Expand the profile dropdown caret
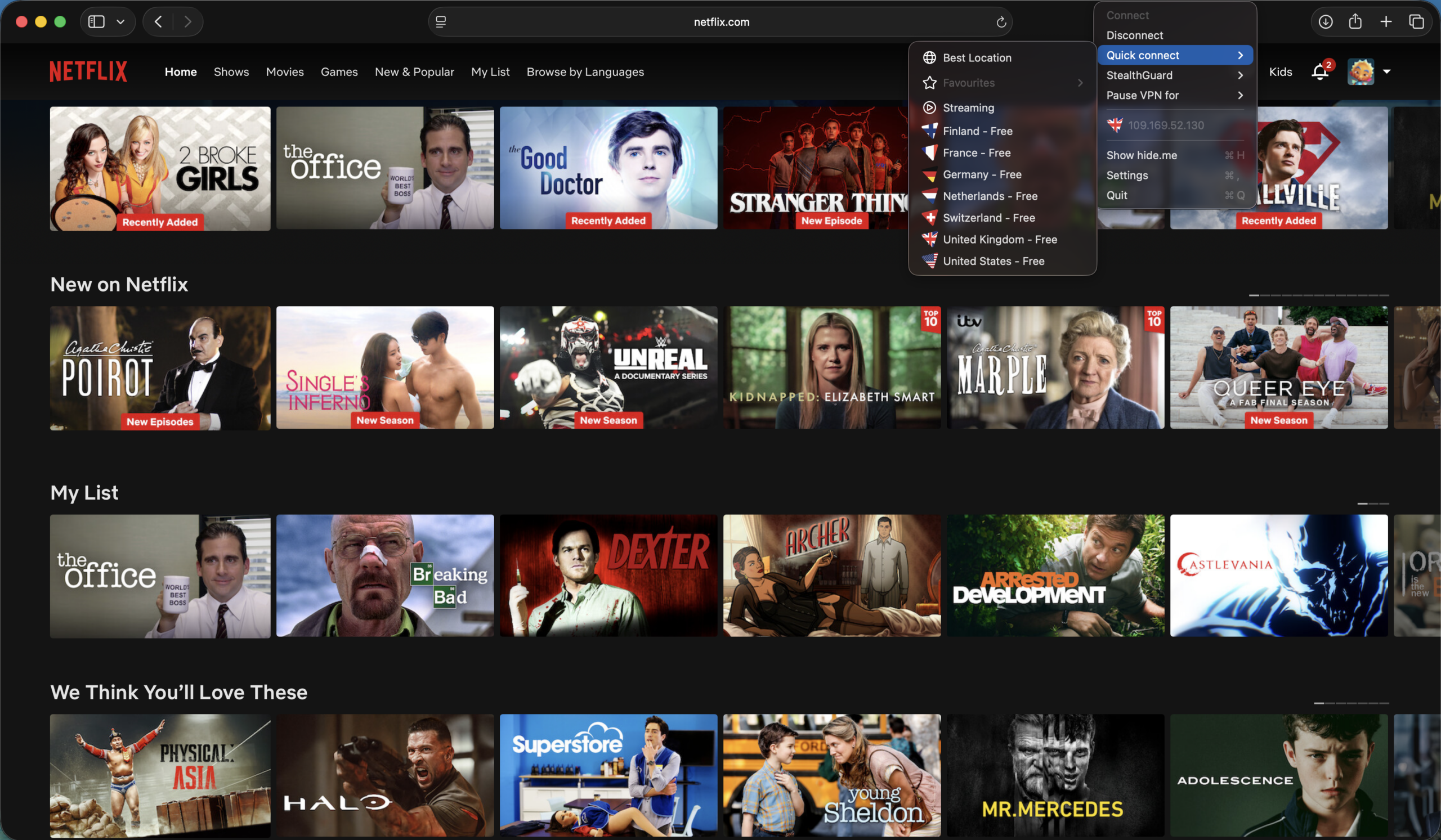 point(1386,71)
